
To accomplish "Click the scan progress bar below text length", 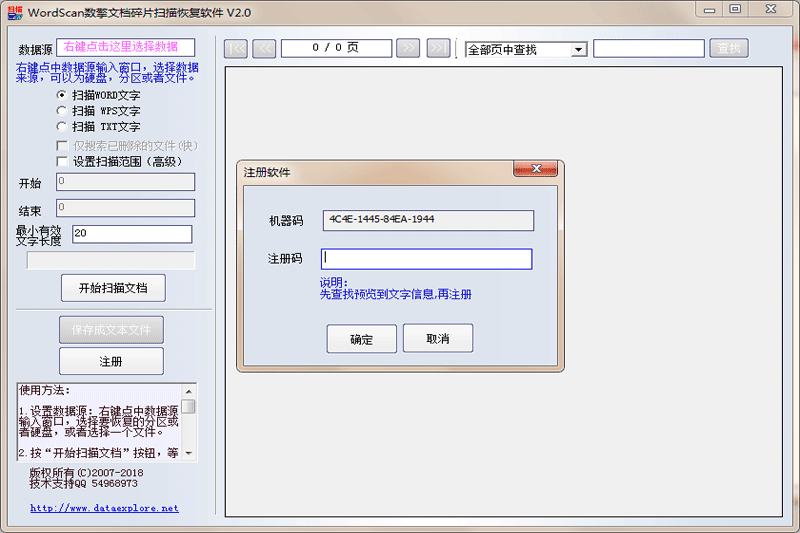I will click(111, 260).
